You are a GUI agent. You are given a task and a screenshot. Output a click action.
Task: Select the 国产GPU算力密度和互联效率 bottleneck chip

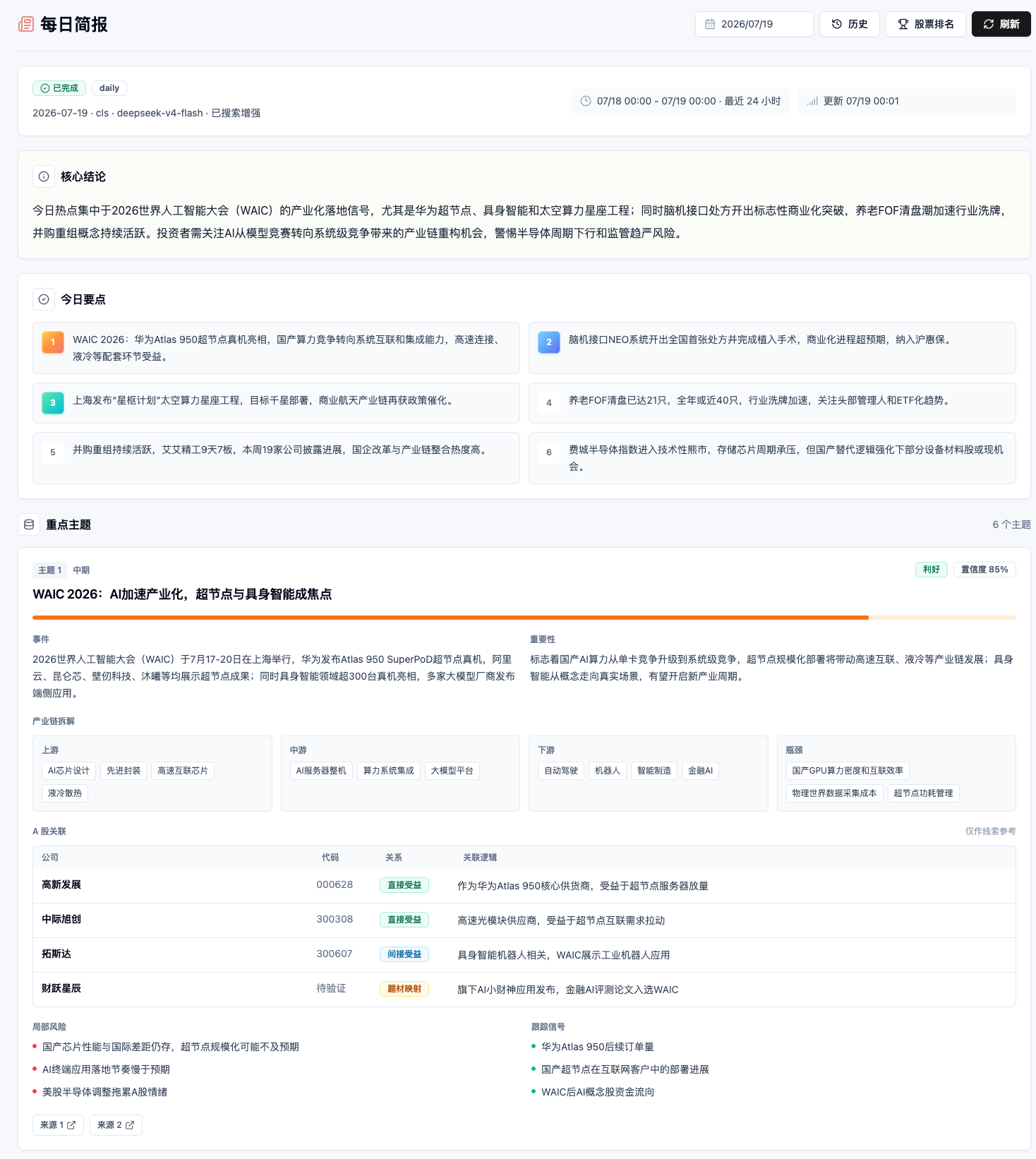[x=848, y=771]
